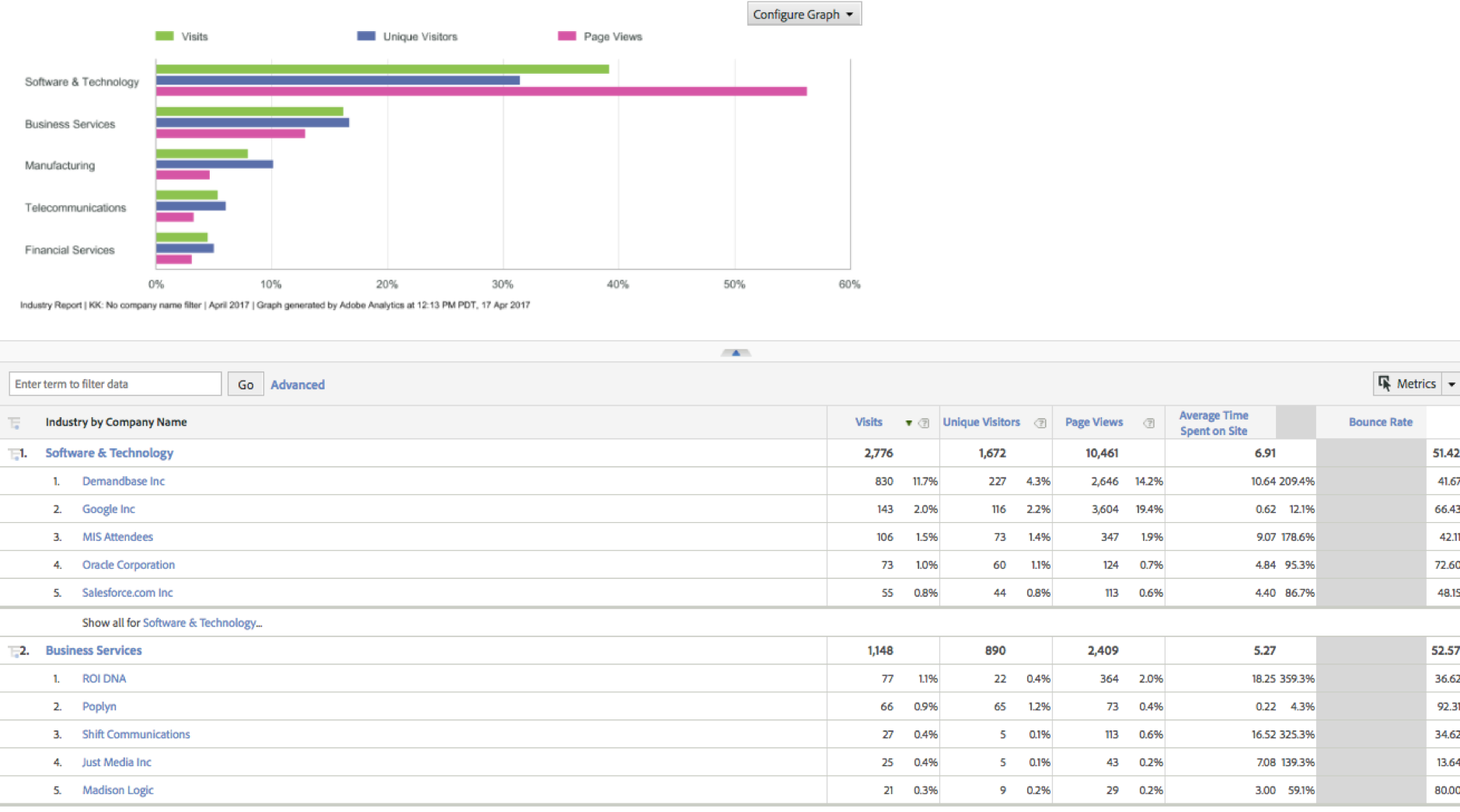Open the Poplyn company link
The height and width of the screenshot is (812, 1460).
coord(99,706)
